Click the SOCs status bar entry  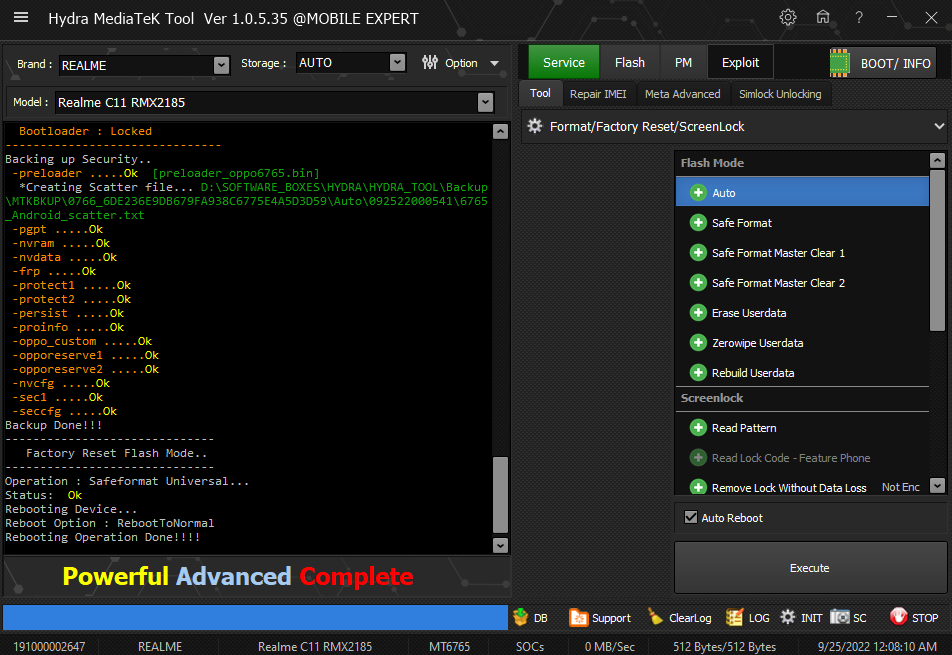(530, 647)
